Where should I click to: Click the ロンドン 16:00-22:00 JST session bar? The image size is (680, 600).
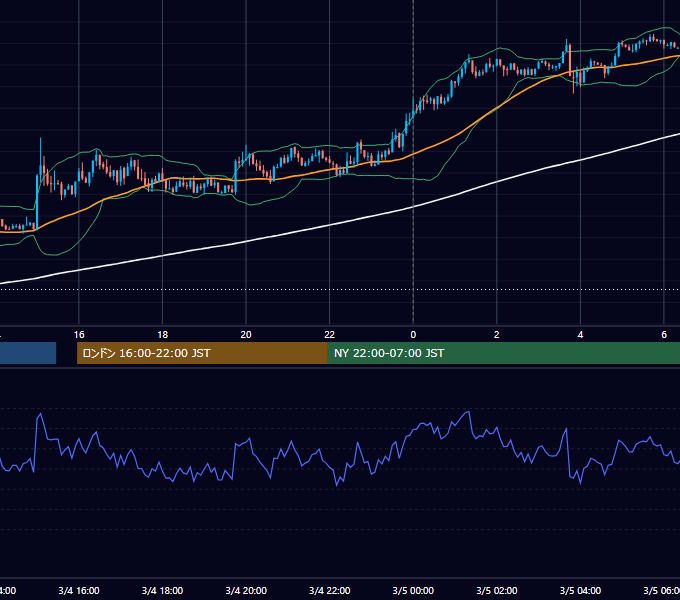202,353
